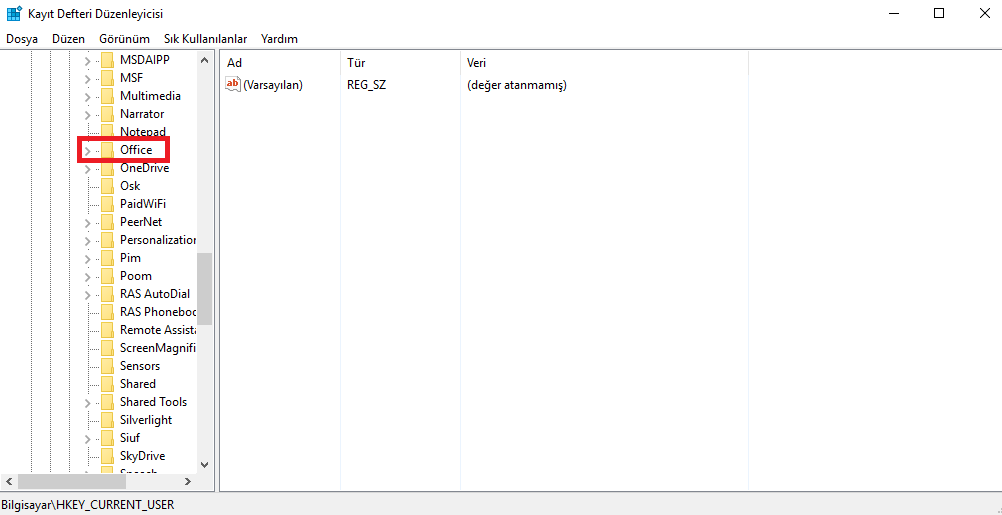Select the Multimedia folder icon
The image size is (1002, 515).
click(x=107, y=96)
